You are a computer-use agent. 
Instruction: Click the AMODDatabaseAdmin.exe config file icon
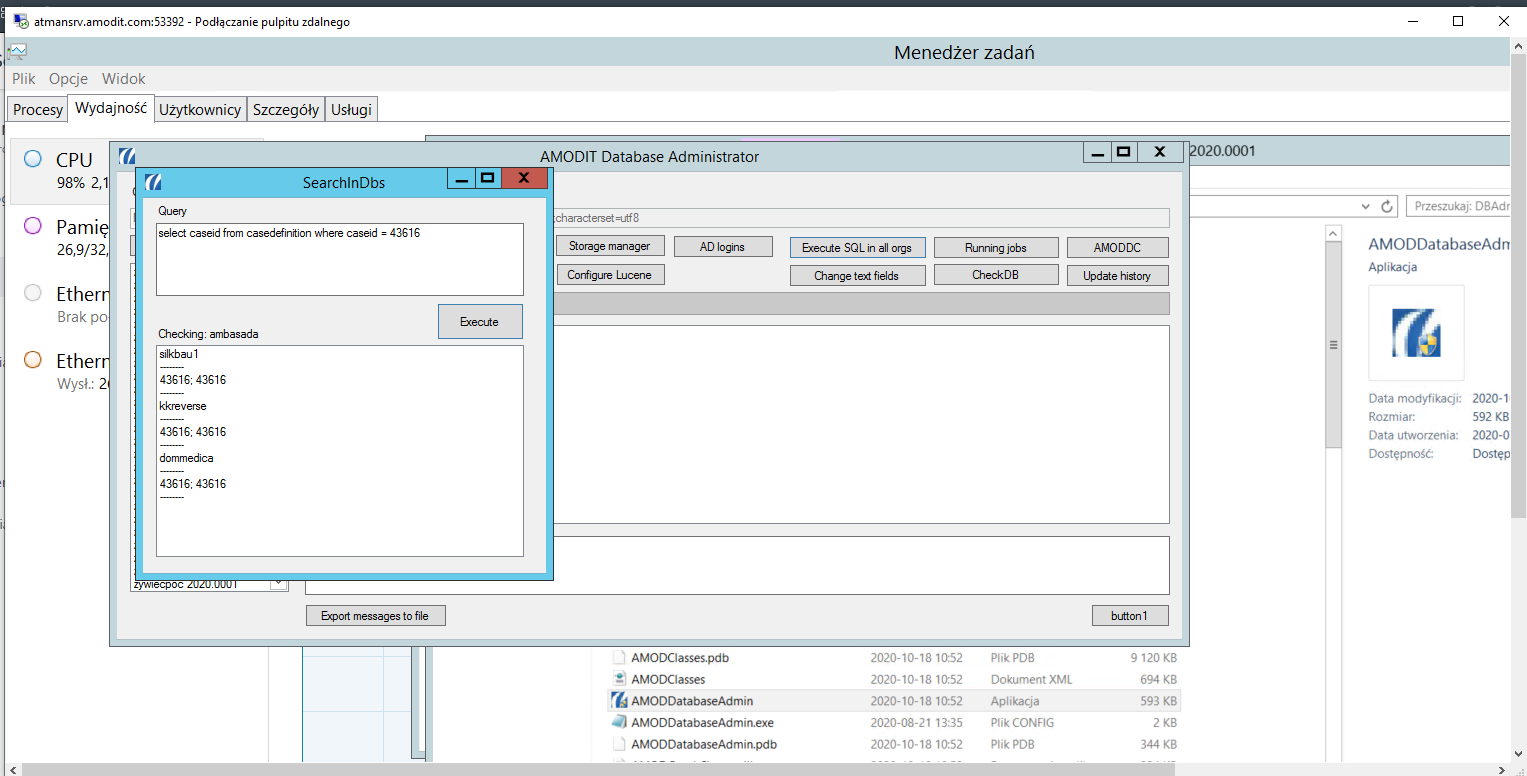(x=619, y=722)
